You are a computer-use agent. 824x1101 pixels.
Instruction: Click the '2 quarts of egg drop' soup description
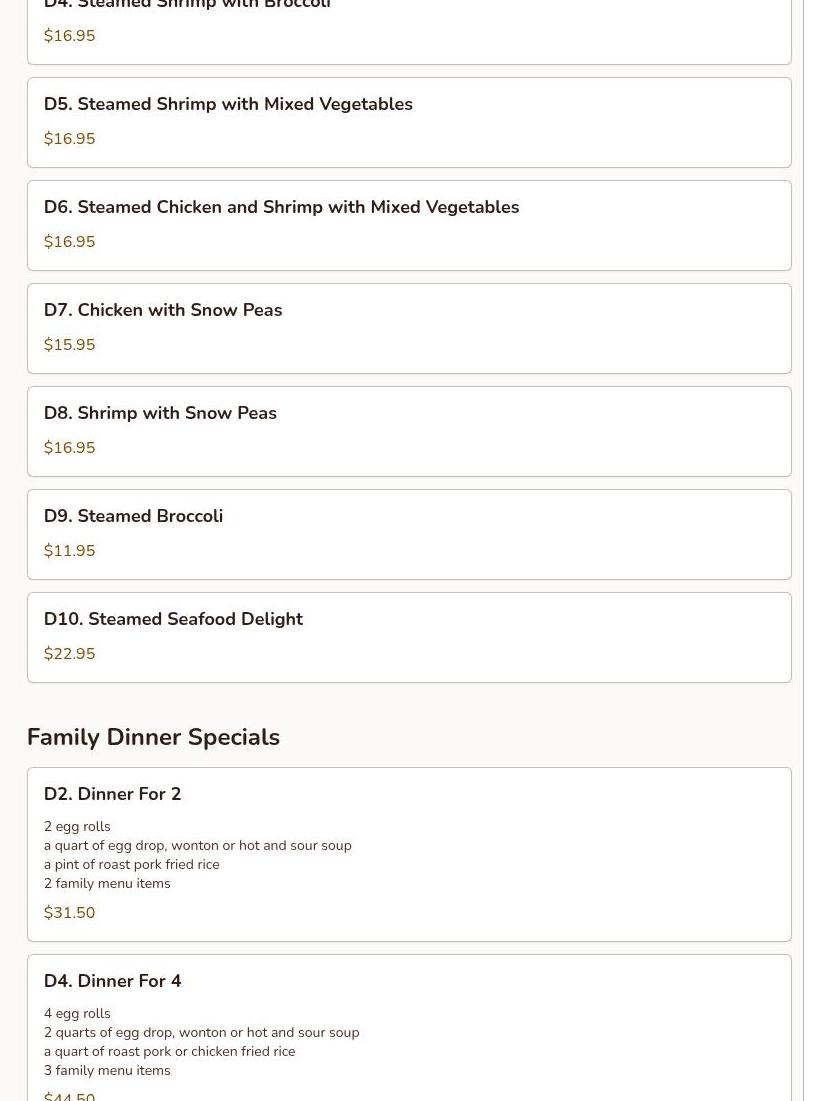201,1033
